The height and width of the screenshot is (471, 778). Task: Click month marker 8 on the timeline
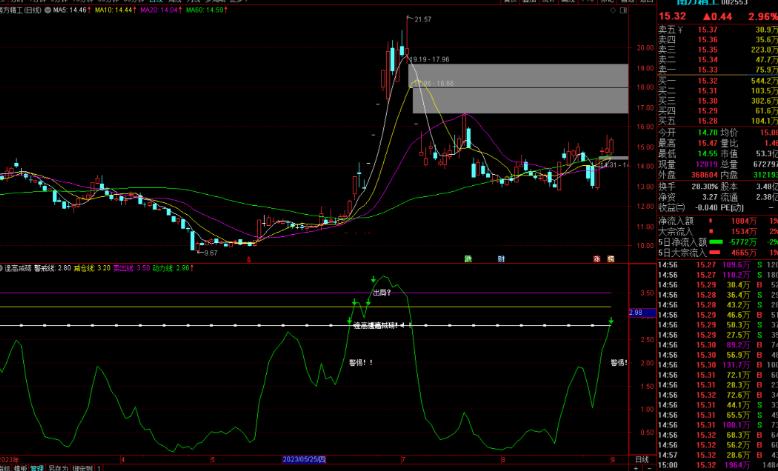click(502, 460)
